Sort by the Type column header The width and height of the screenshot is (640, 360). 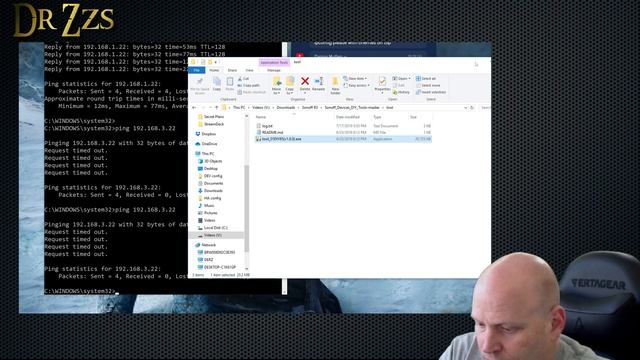(377, 117)
